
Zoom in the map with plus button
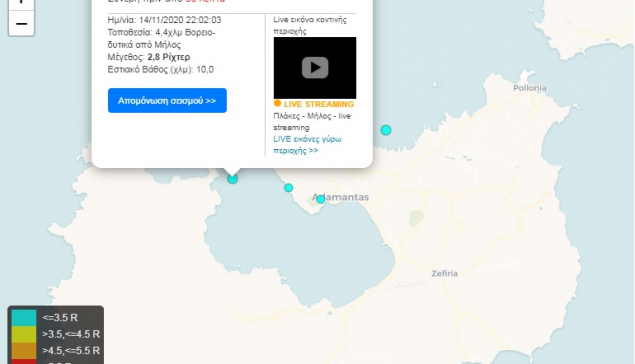click(21, 4)
